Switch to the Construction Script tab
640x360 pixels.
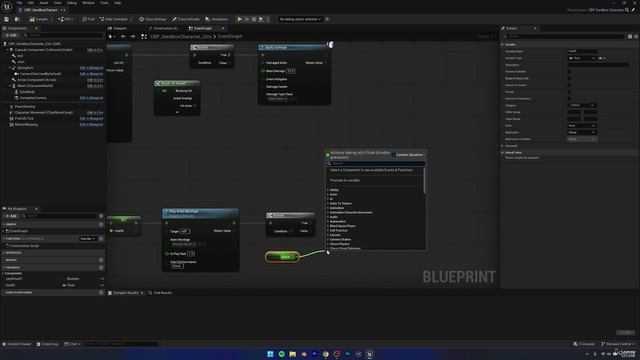[164, 28]
